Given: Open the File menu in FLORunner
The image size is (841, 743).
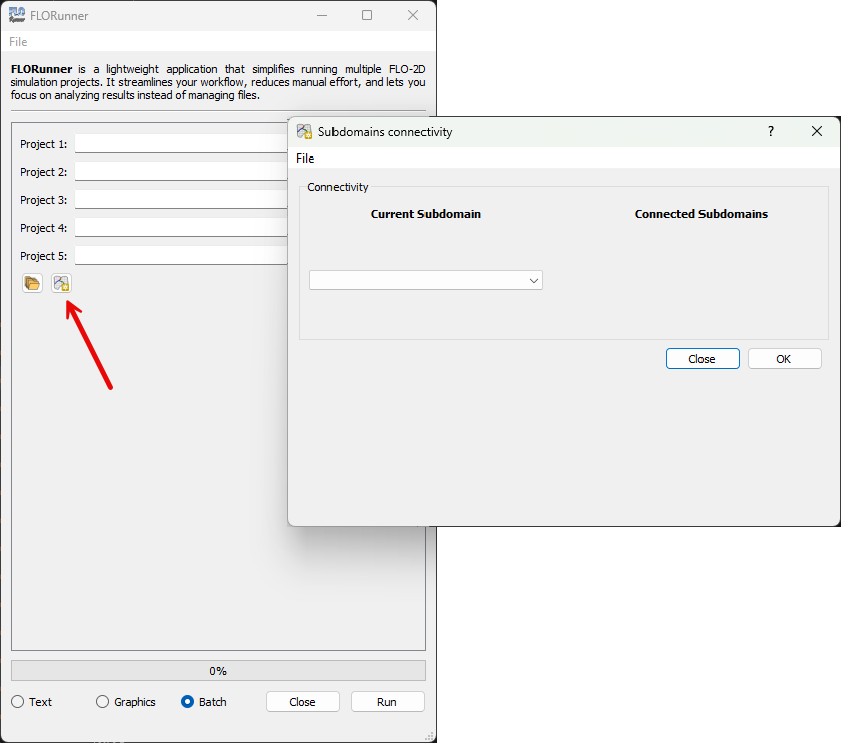Looking at the screenshot, I should click(x=18, y=42).
